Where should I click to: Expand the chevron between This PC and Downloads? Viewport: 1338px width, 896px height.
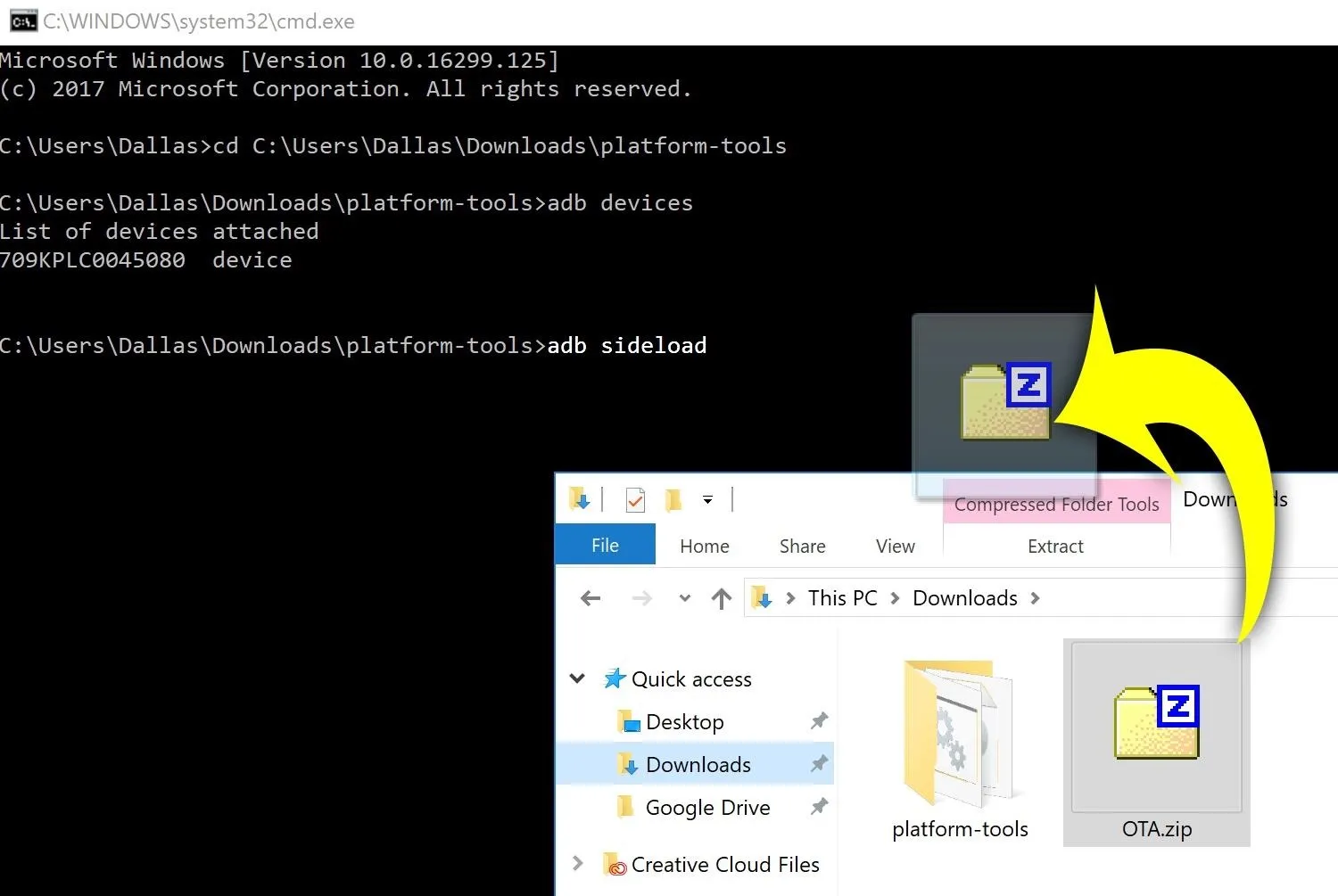tap(896, 598)
